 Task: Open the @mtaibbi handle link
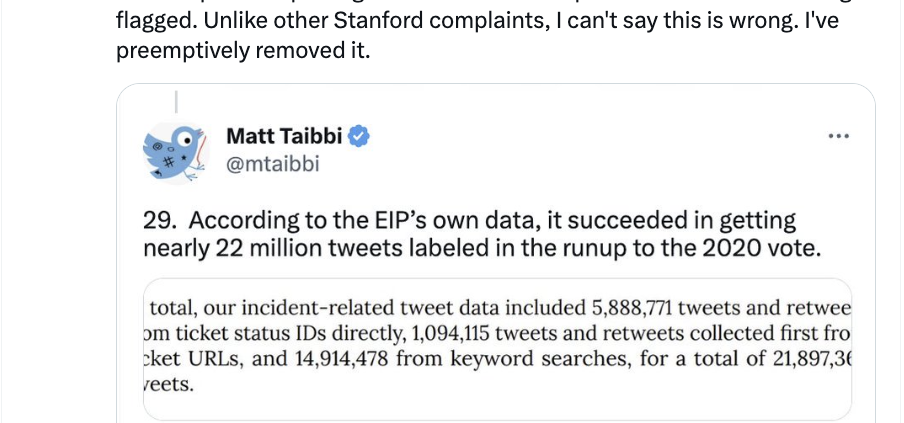(x=272, y=165)
